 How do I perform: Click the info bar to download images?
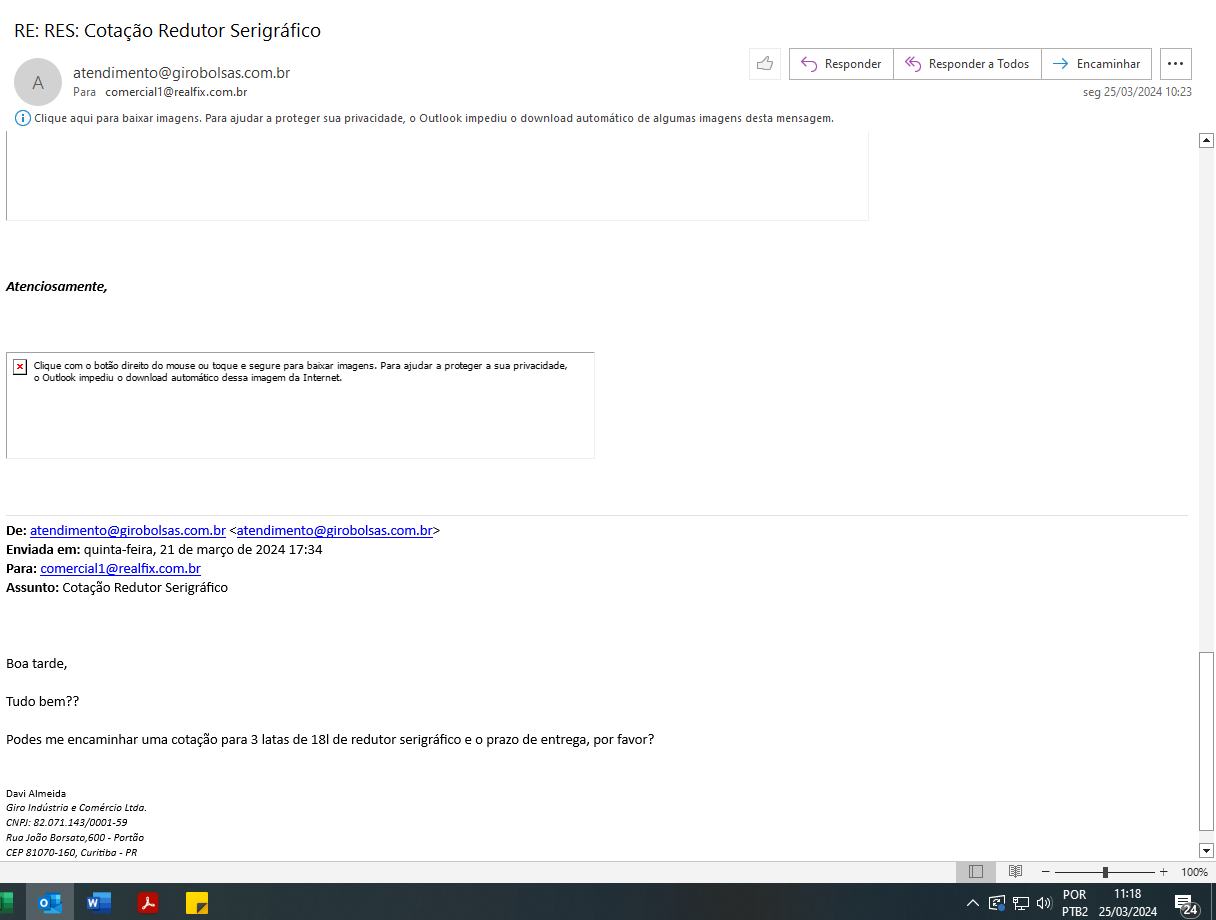tap(433, 118)
